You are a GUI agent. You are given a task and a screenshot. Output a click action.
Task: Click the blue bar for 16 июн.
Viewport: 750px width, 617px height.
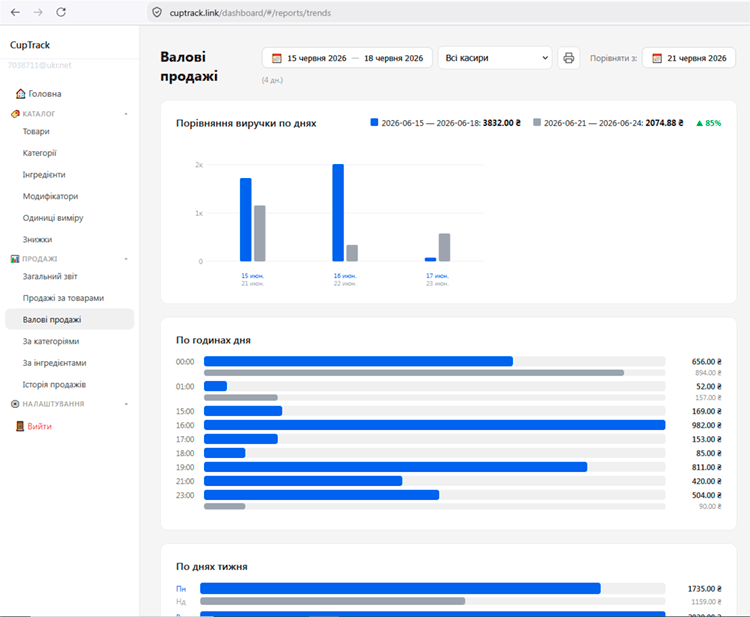coord(338,213)
